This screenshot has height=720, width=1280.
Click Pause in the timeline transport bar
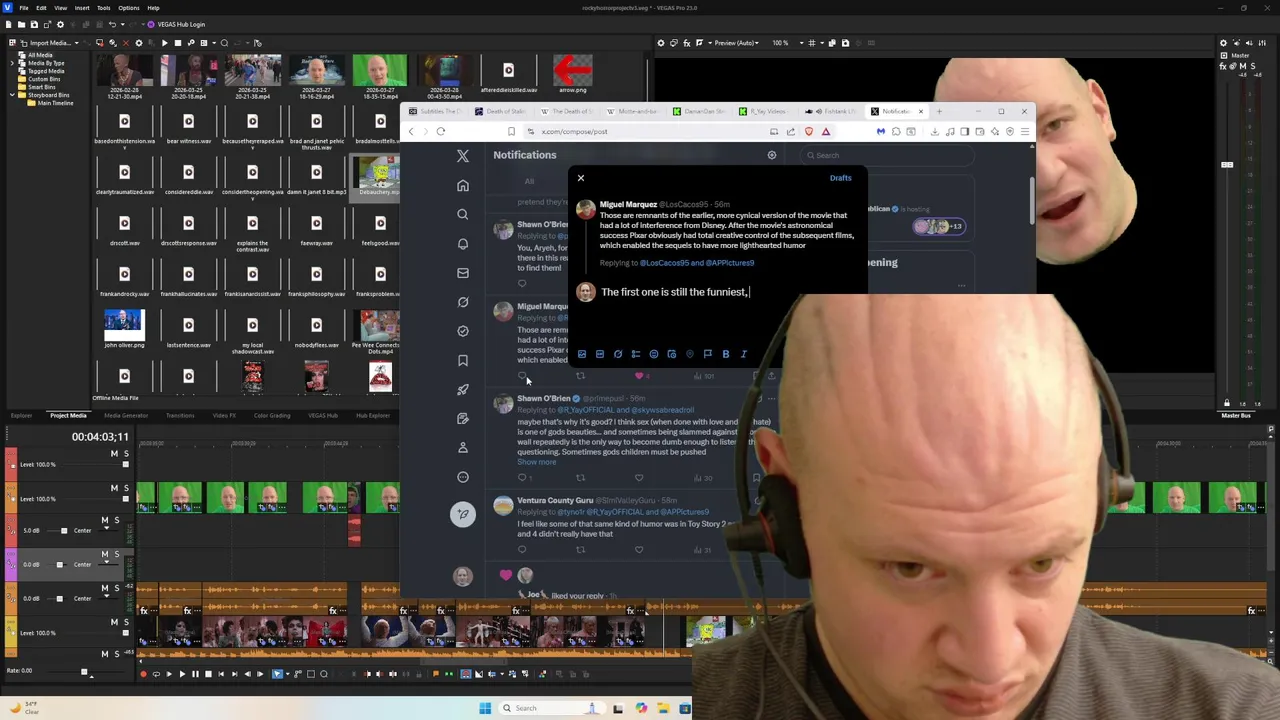(194, 674)
